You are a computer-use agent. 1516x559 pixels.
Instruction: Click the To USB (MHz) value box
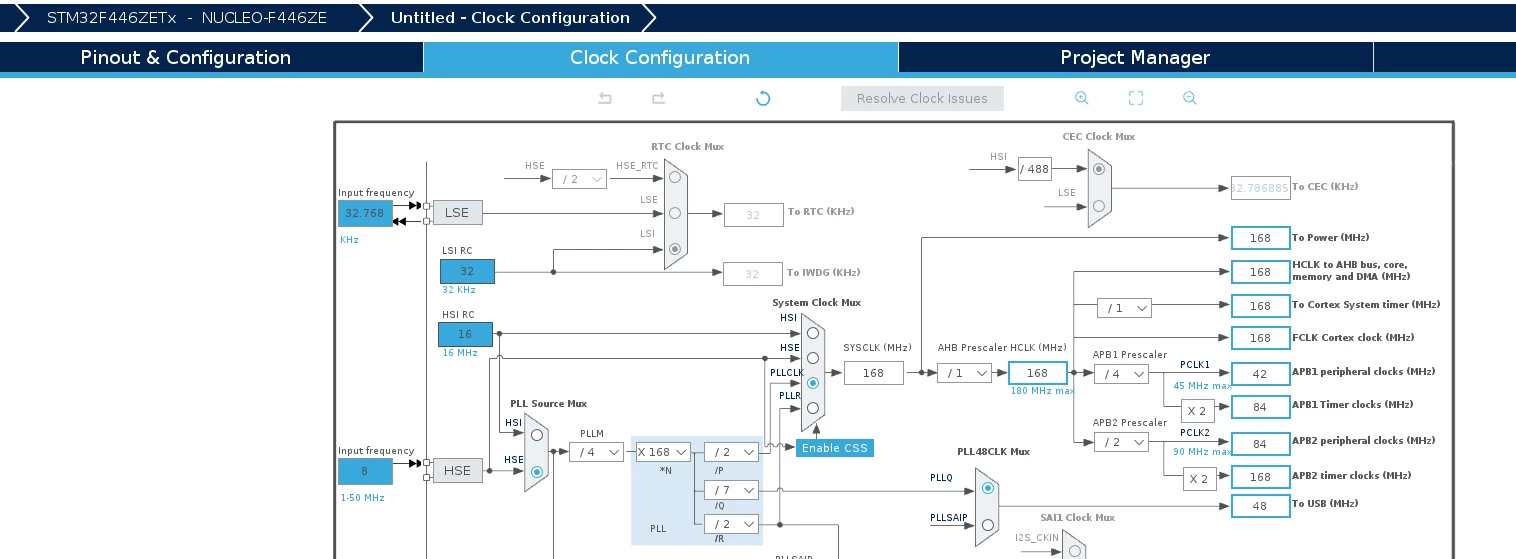(1260, 506)
